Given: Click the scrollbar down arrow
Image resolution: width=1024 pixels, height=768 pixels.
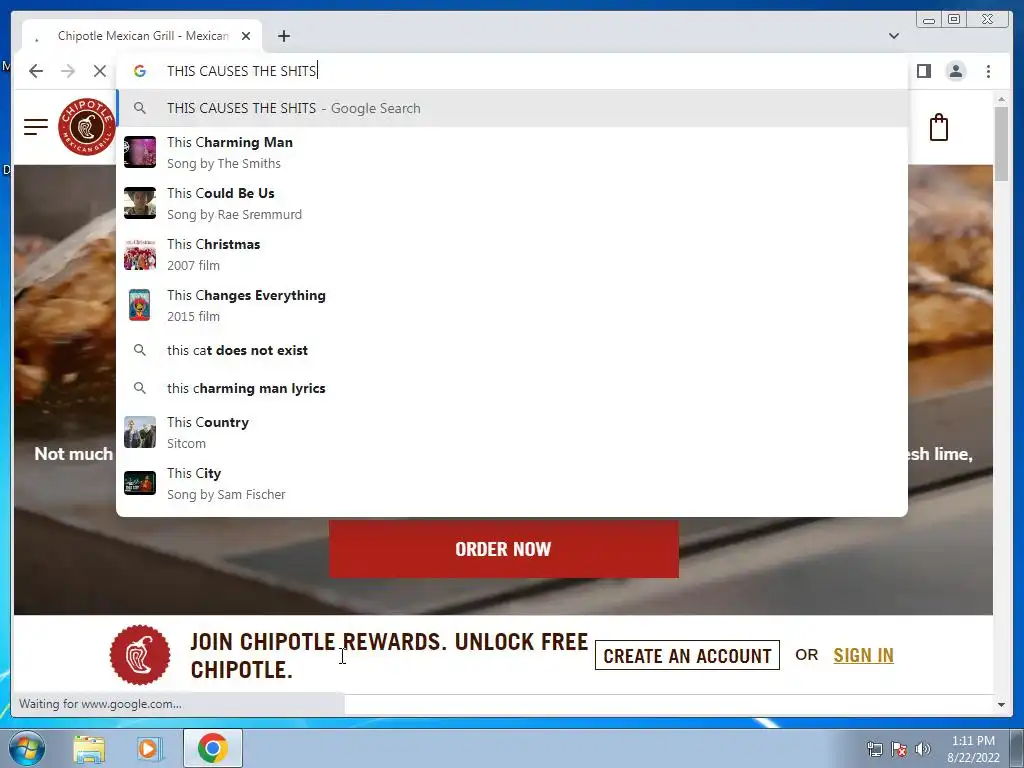Looking at the screenshot, I should 1001,704.
